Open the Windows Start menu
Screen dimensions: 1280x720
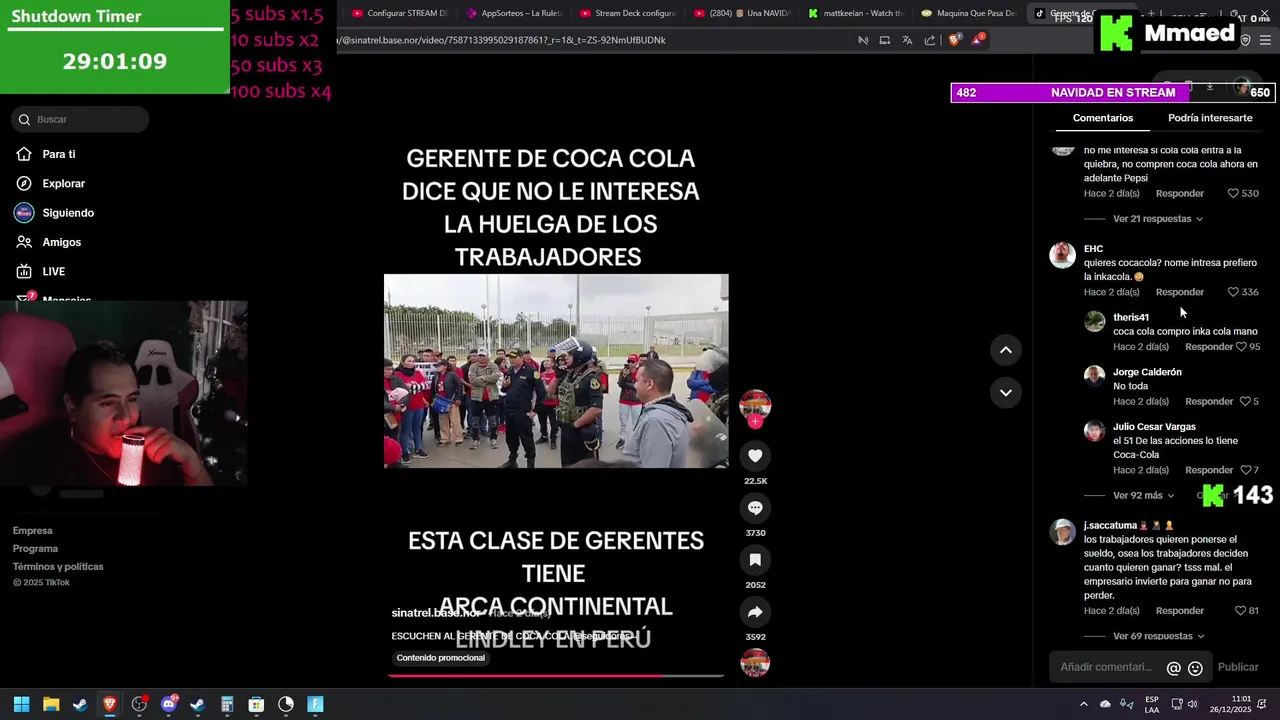(x=21, y=704)
